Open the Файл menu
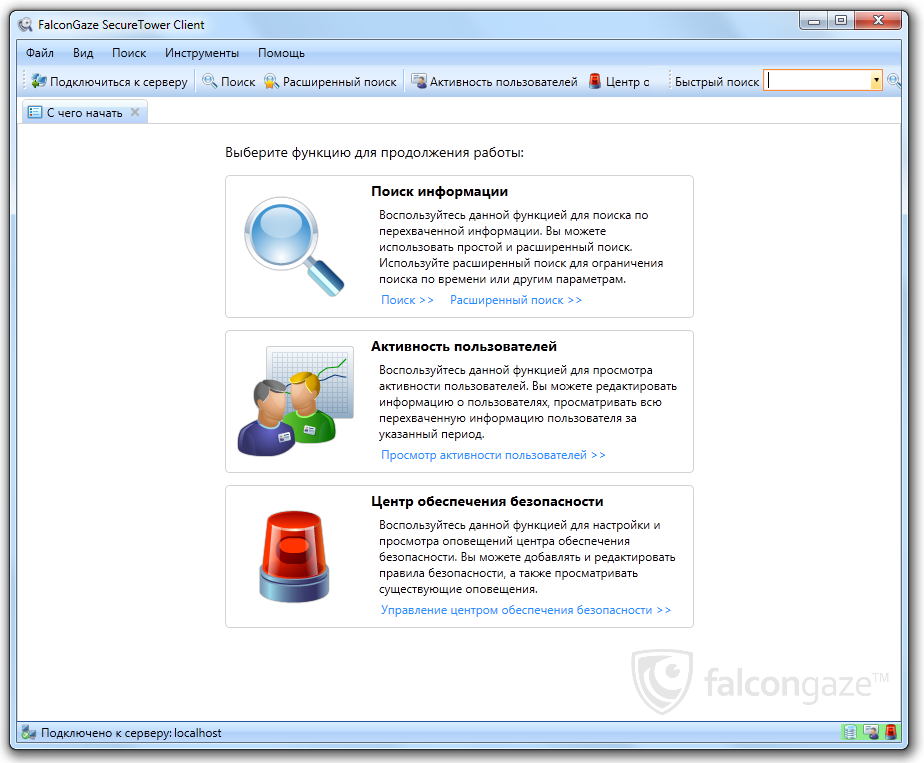924x763 pixels. coord(40,53)
